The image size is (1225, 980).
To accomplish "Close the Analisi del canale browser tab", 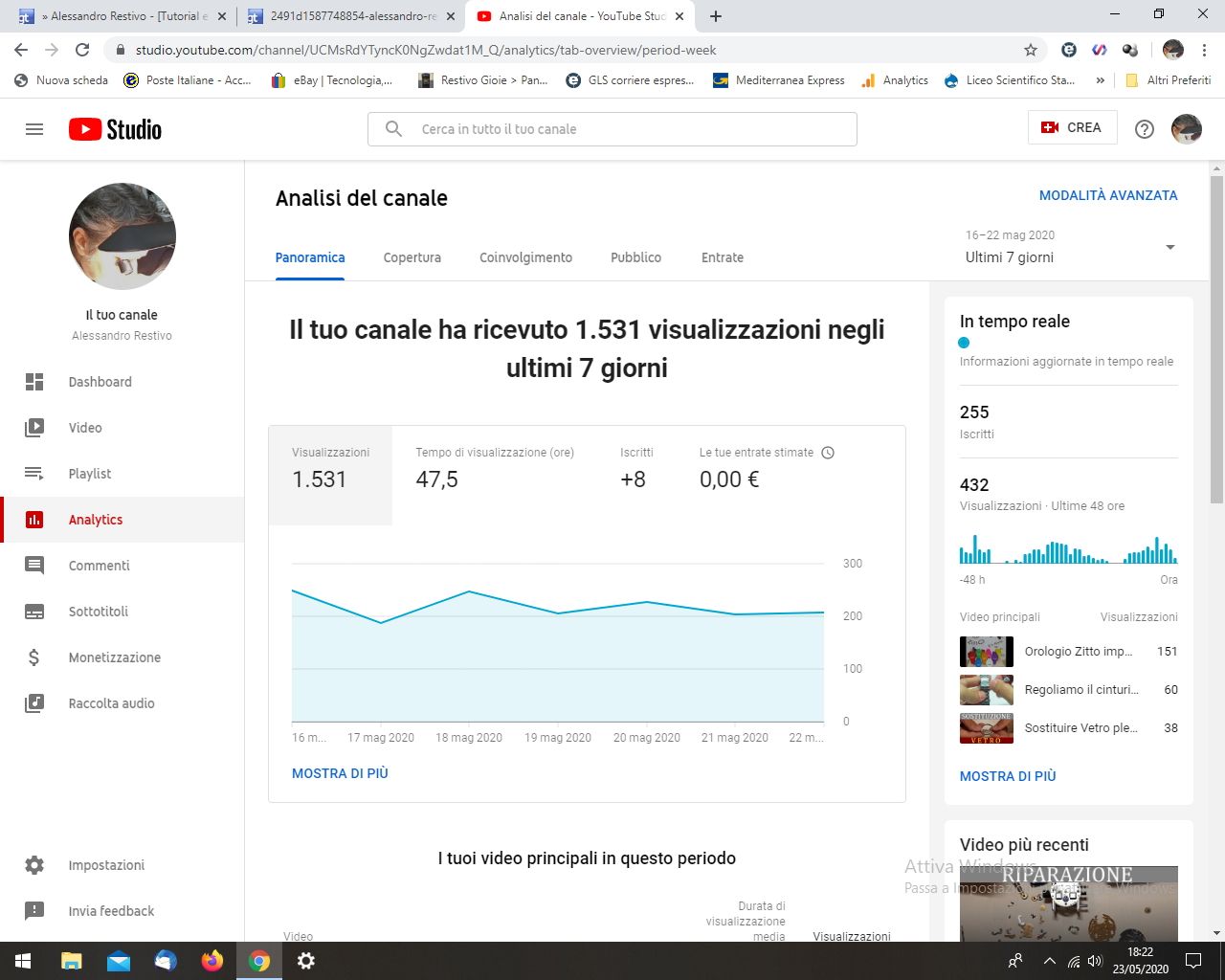I will (679, 16).
